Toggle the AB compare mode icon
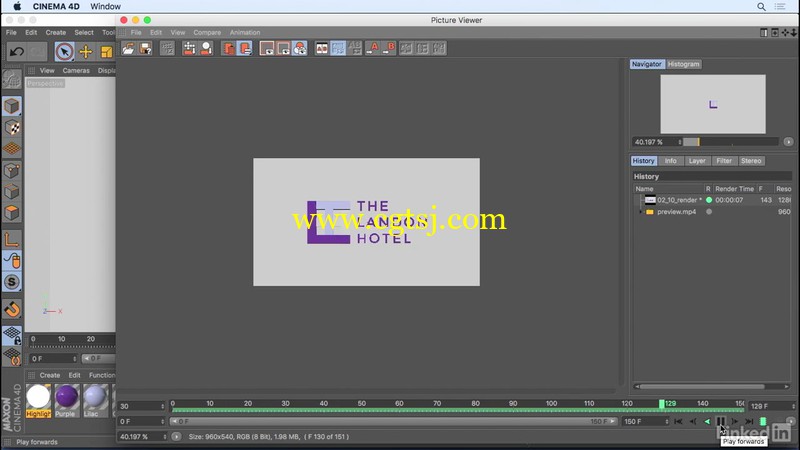Image resolution: width=800 pixels, height=450 pixels. click(322, 48)
